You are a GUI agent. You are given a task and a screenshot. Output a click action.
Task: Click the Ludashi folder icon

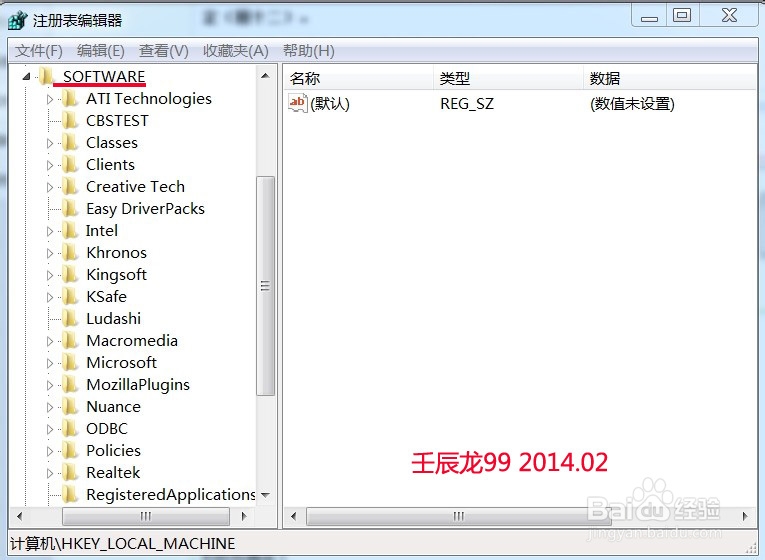[x=70, y=318]
